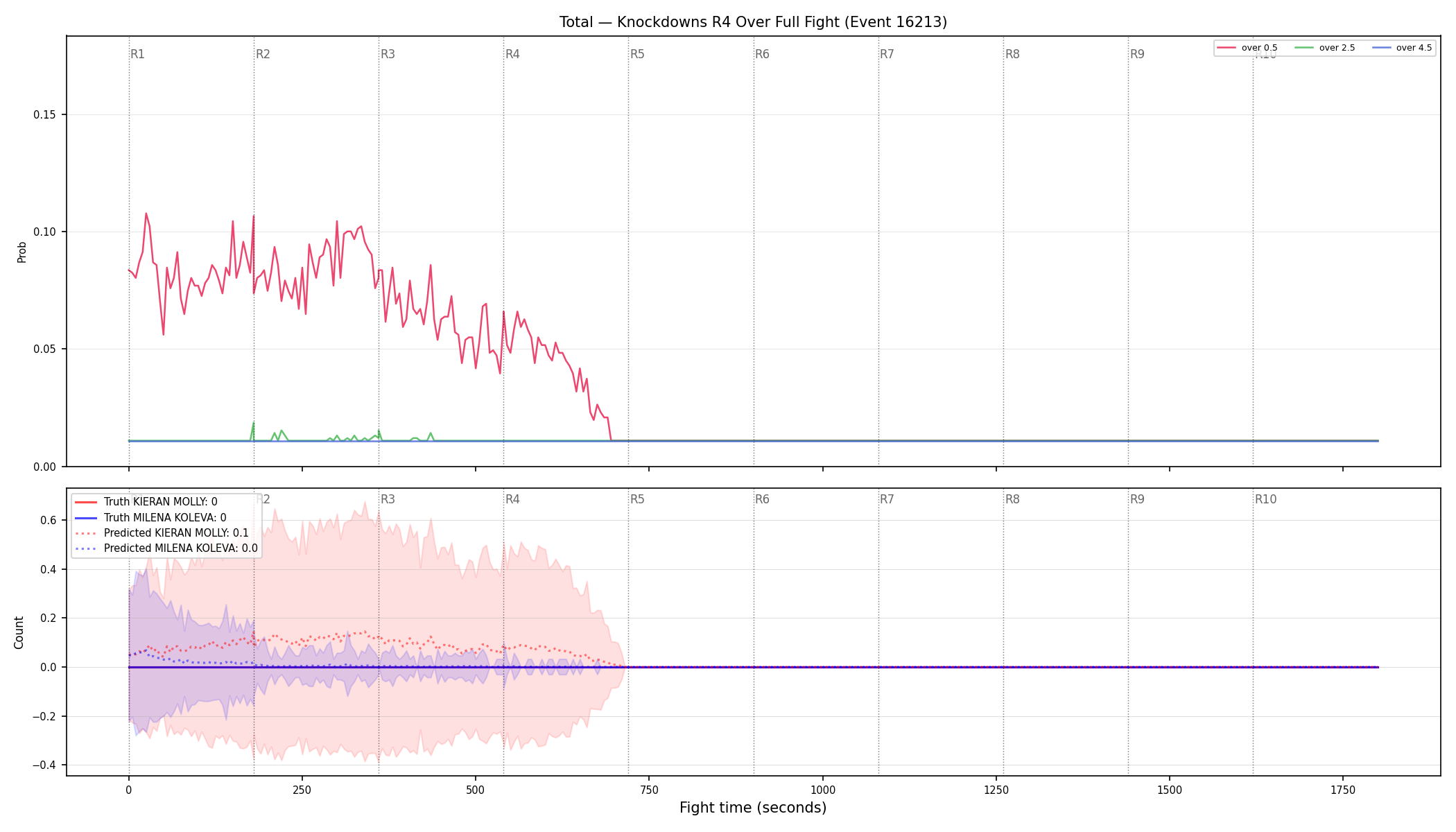Click the 0.10 tick on Prob axis

click(45, 232)
